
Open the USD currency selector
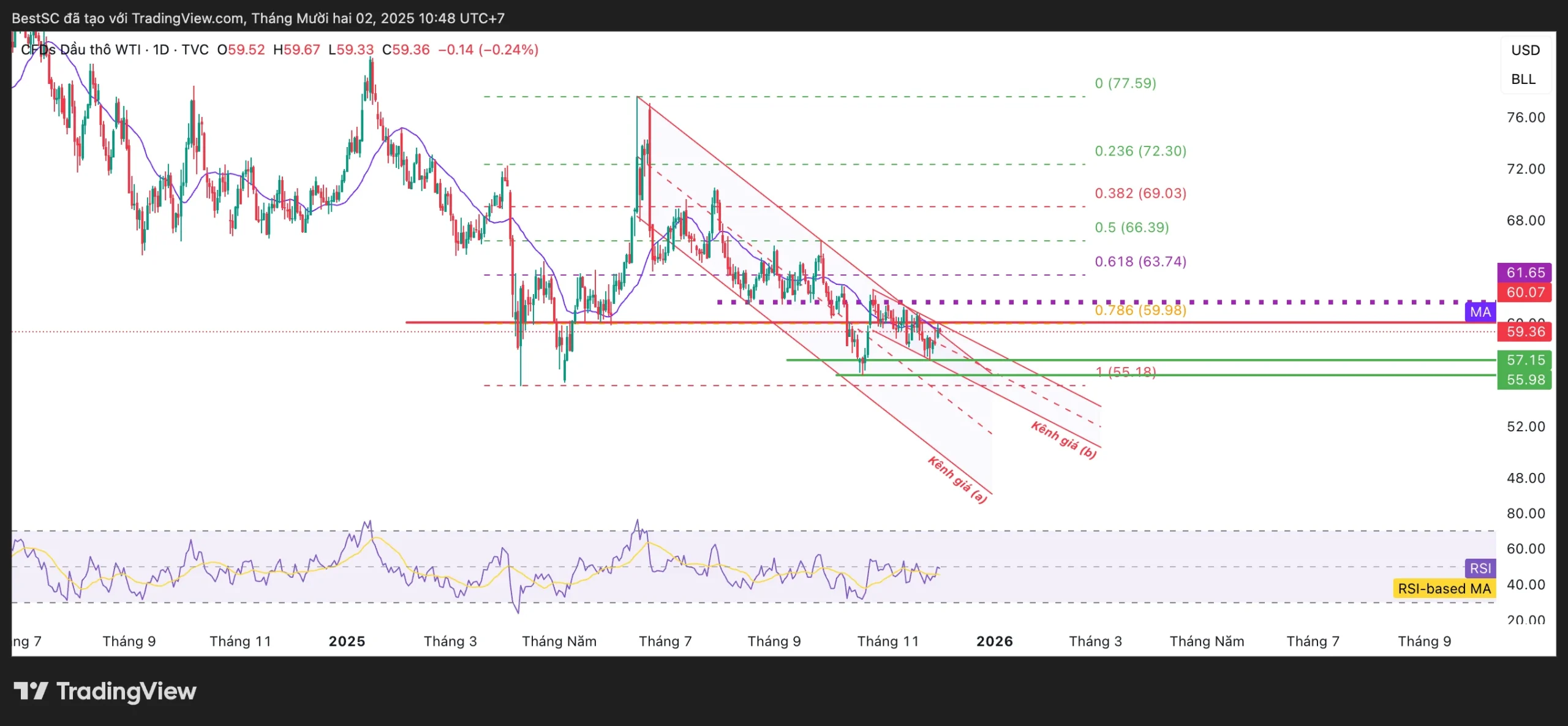point(1525,50)
